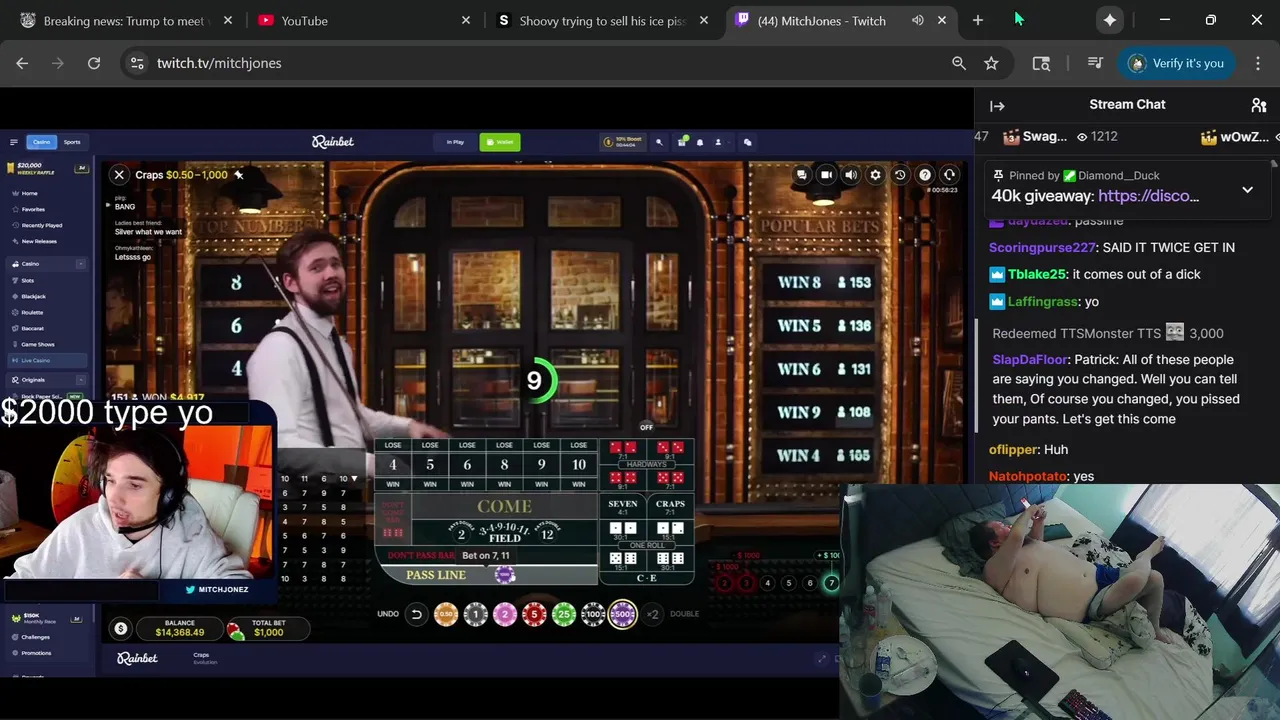Screen dimensions: 1280x720
Task: Switch to the Shoovy browser tab
Action: pyautogui.click(x=603, y=20)
